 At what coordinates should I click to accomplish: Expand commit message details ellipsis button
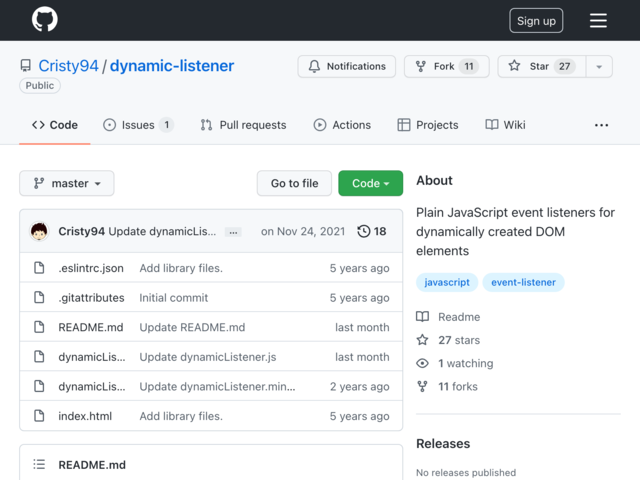click(x=233, y=232)
